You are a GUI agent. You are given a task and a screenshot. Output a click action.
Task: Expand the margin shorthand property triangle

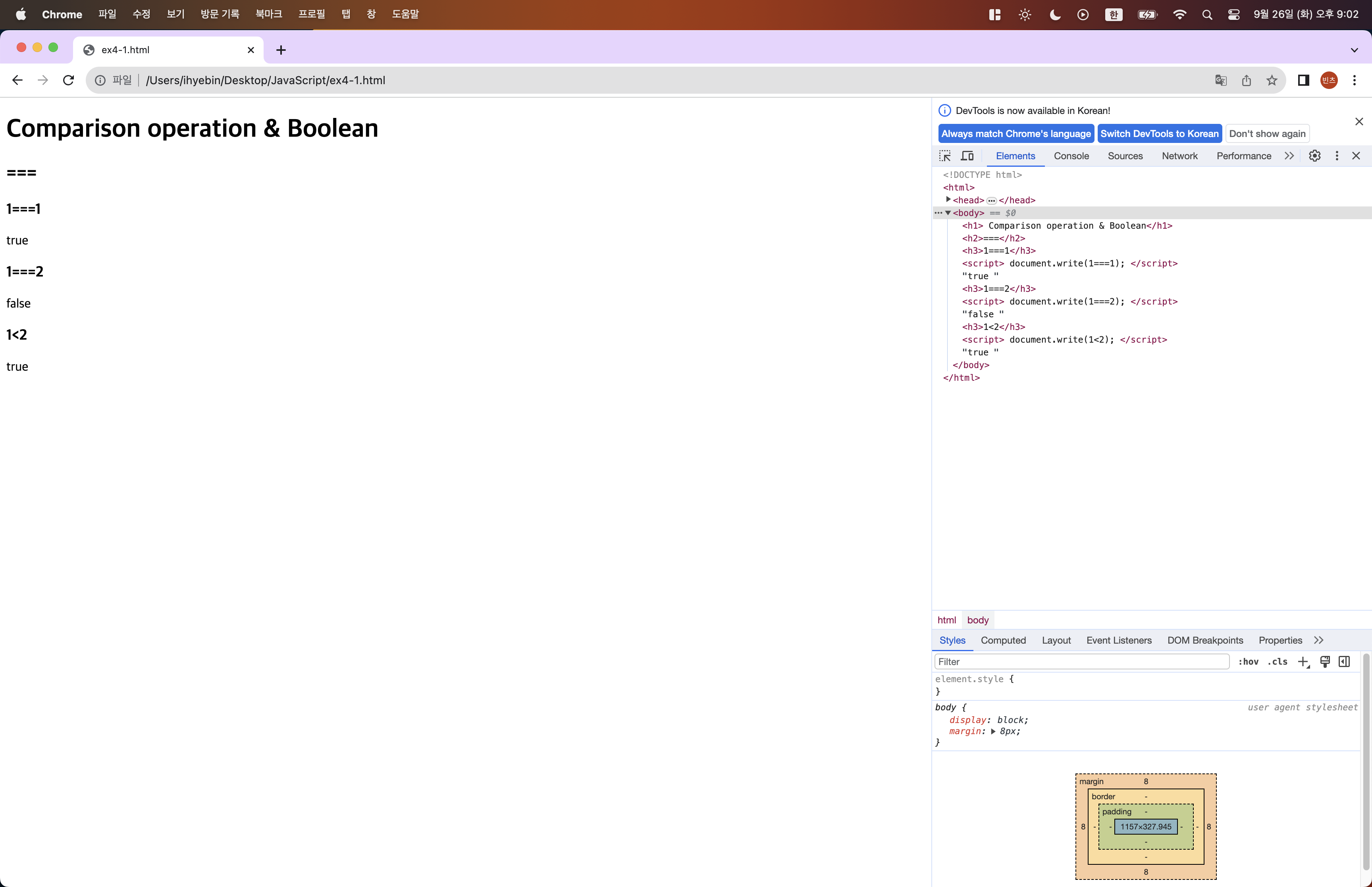click(993, 731)
